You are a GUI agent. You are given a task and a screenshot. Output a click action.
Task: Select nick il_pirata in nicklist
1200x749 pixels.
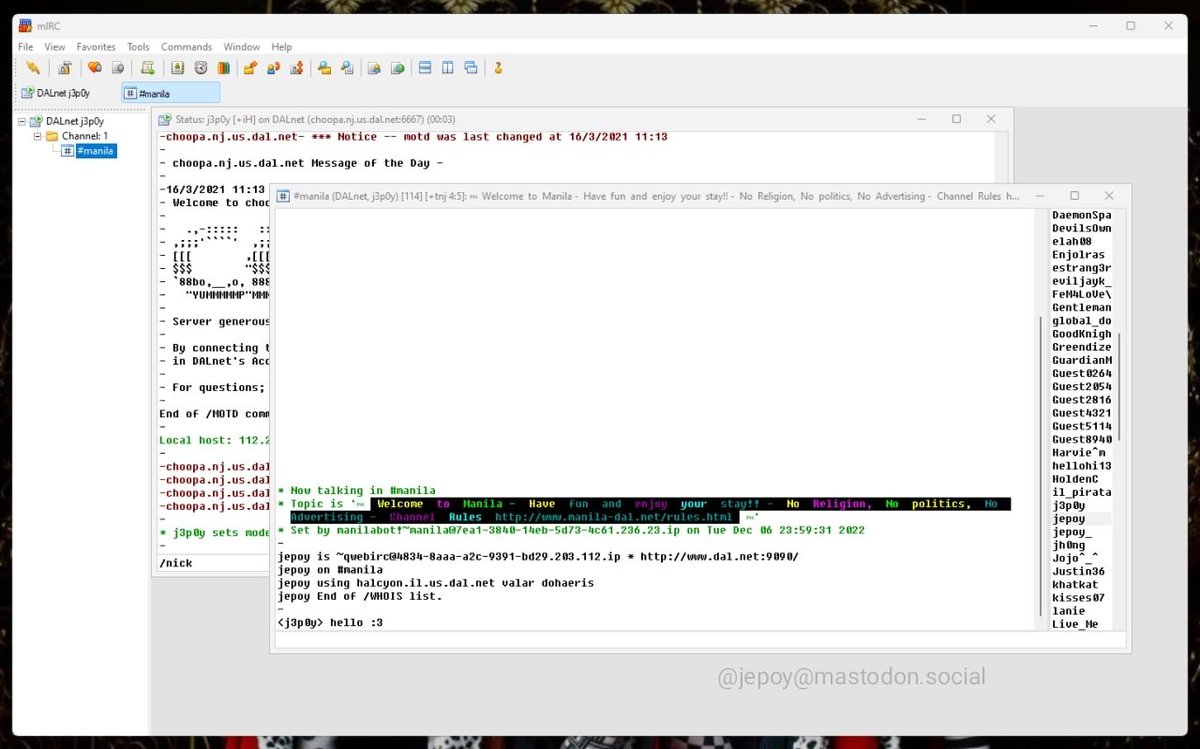1082,492
